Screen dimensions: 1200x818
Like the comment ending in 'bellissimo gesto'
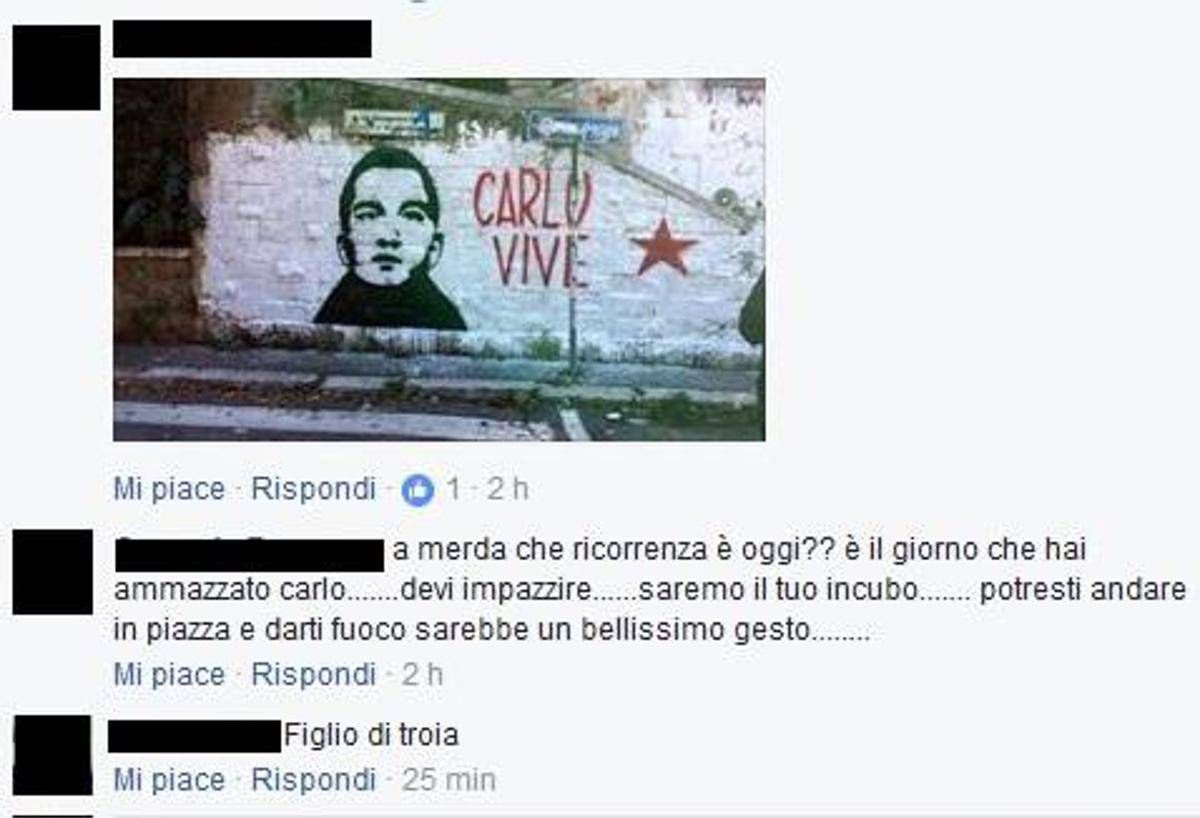169,675
